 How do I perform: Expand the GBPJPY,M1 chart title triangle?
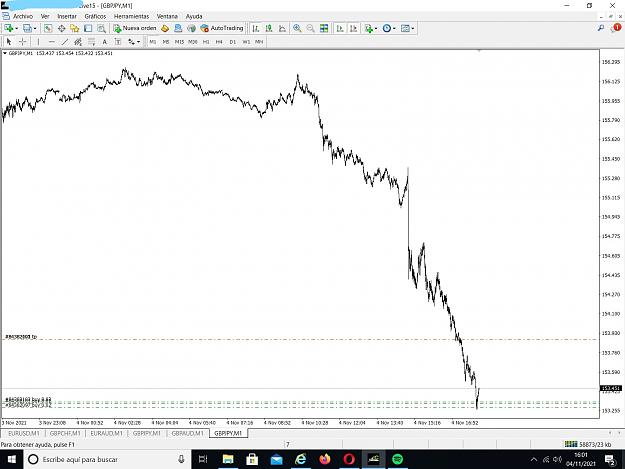5,53
